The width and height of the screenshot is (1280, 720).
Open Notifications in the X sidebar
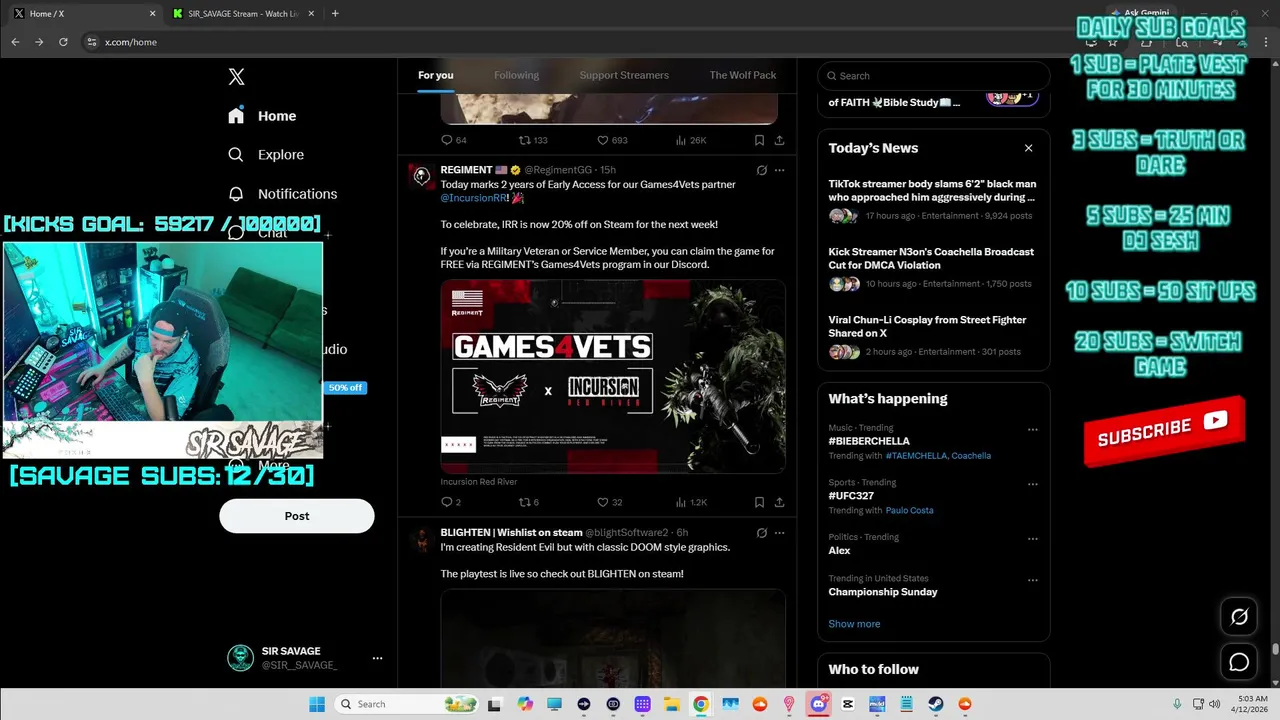click(282, 194)
